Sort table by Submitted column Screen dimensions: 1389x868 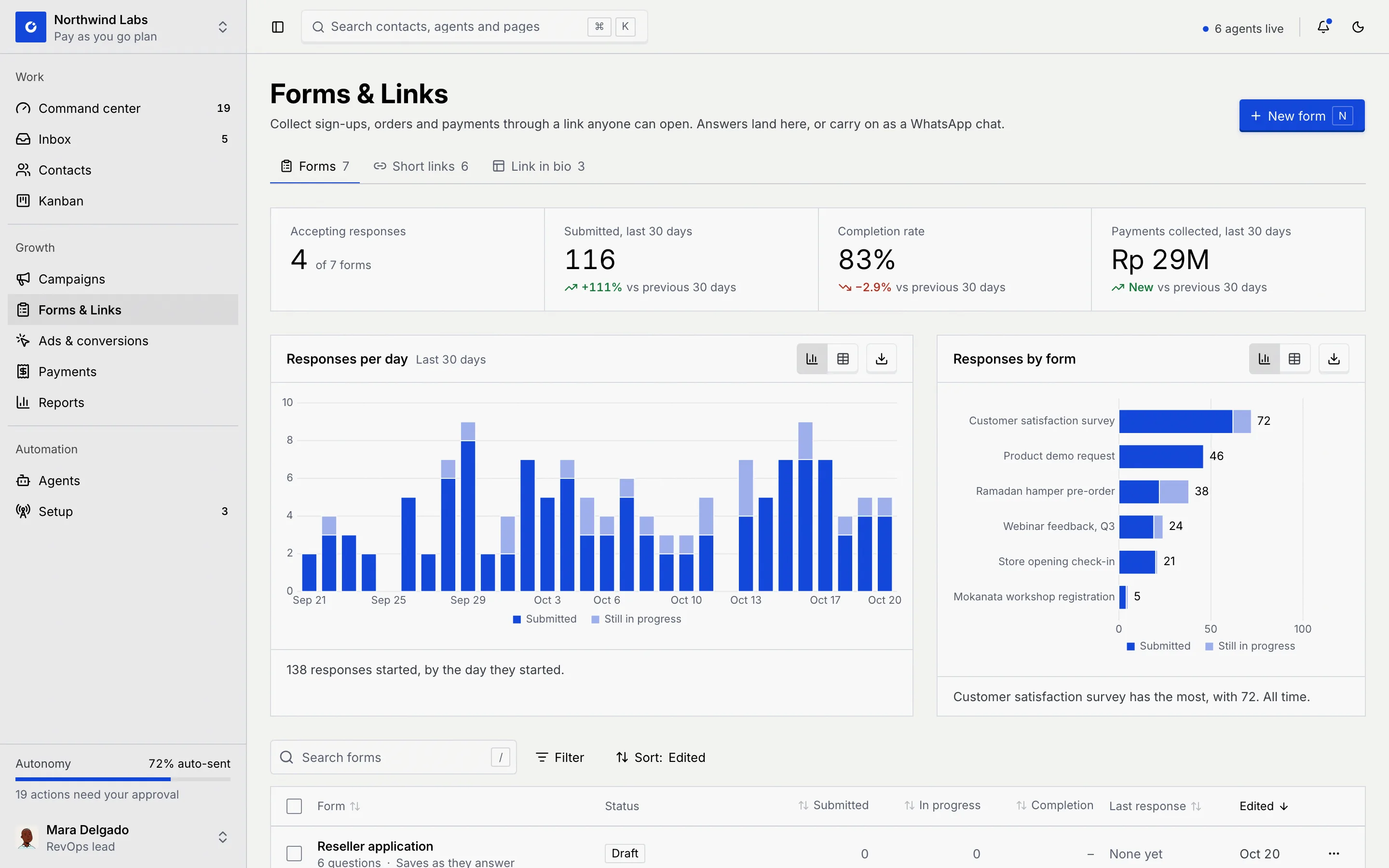tap(833, 805)
